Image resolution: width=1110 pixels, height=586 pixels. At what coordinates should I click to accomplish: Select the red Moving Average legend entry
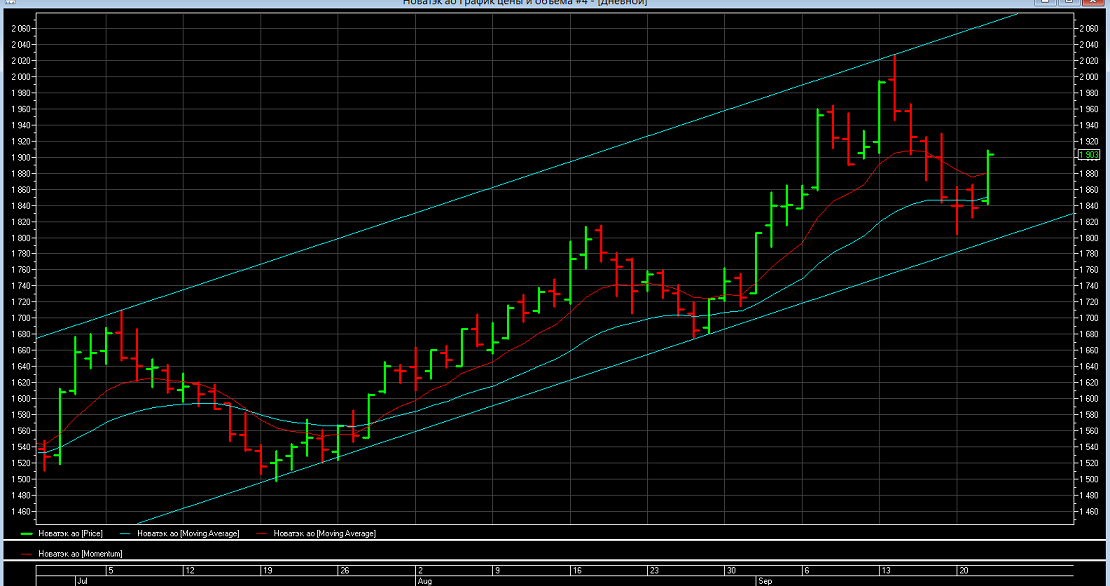(x=316, y=534)
